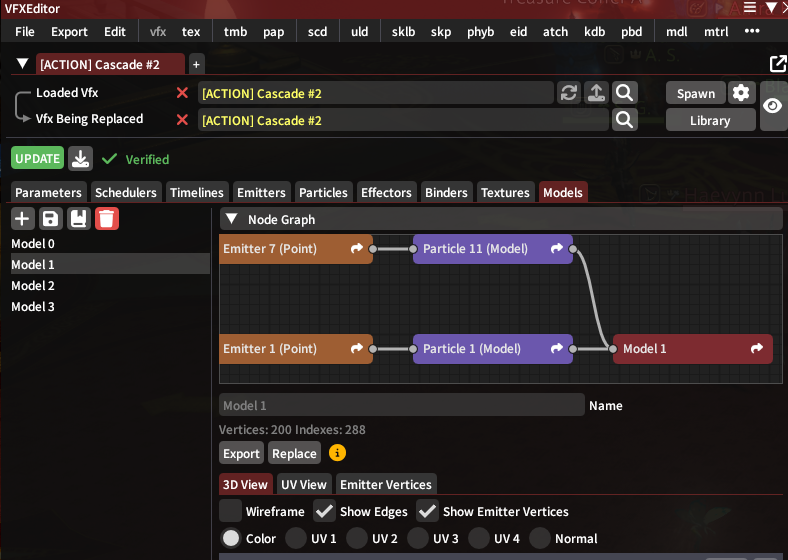
Task: Select Model 2 in the list
Action: (x=111, y=286)
